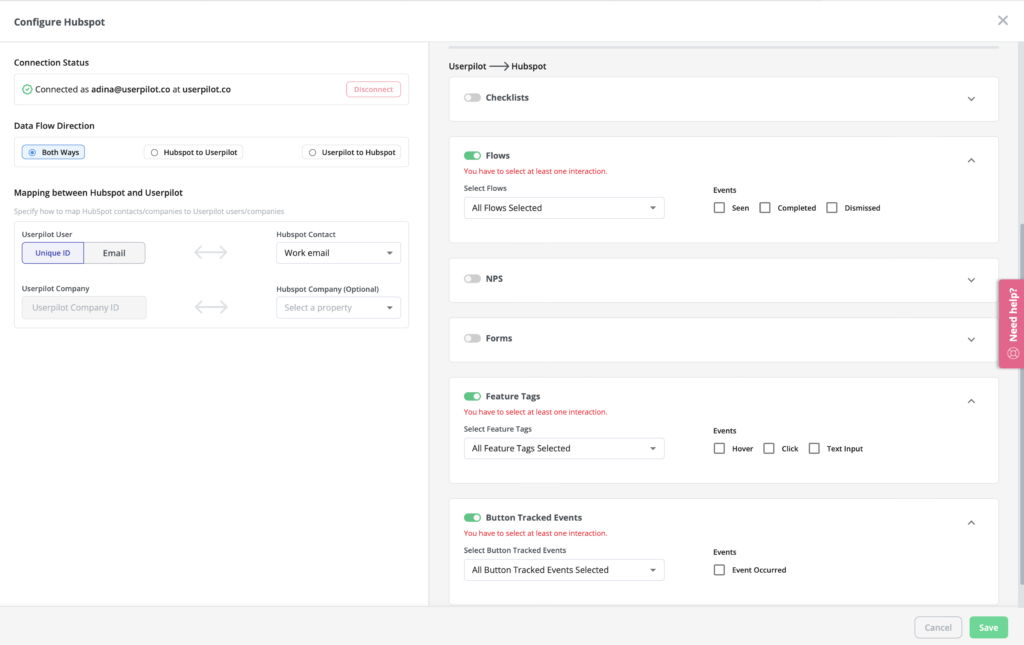Save the Hubspot configuration
This screenshot has width=1024, height=645.
(989, 627)
